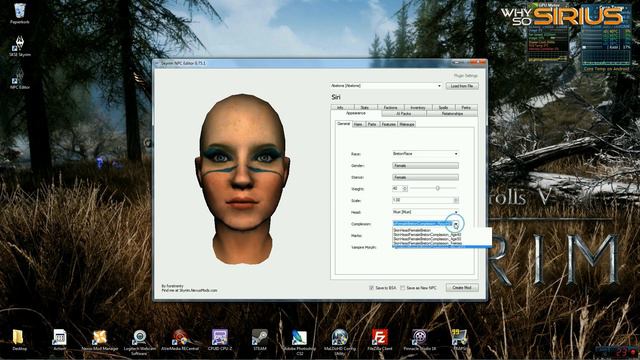Open the Config Utility desktop icon
Viewport: 640px width, 360px height.
point(340,342)
